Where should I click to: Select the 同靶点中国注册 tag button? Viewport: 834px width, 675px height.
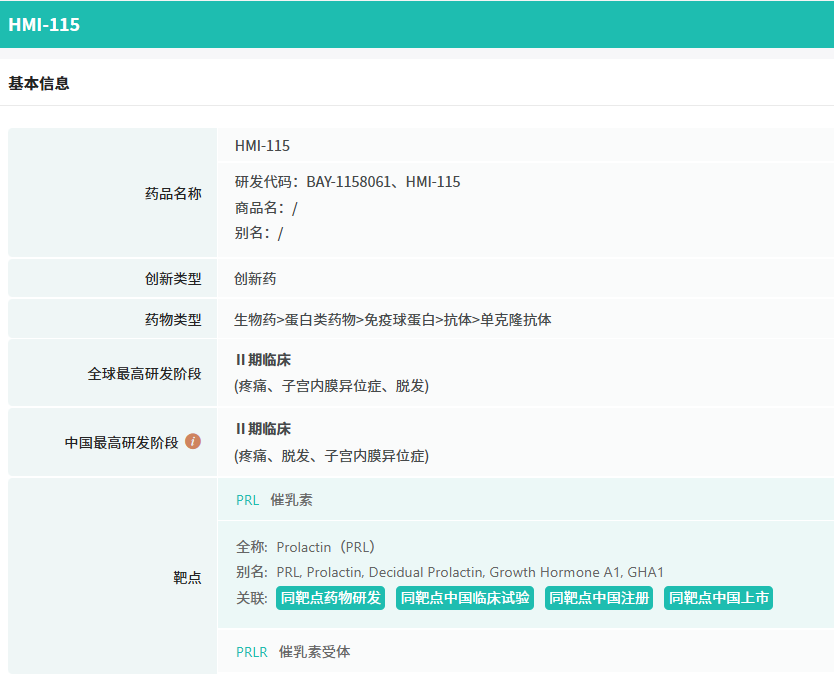[599, 598]
